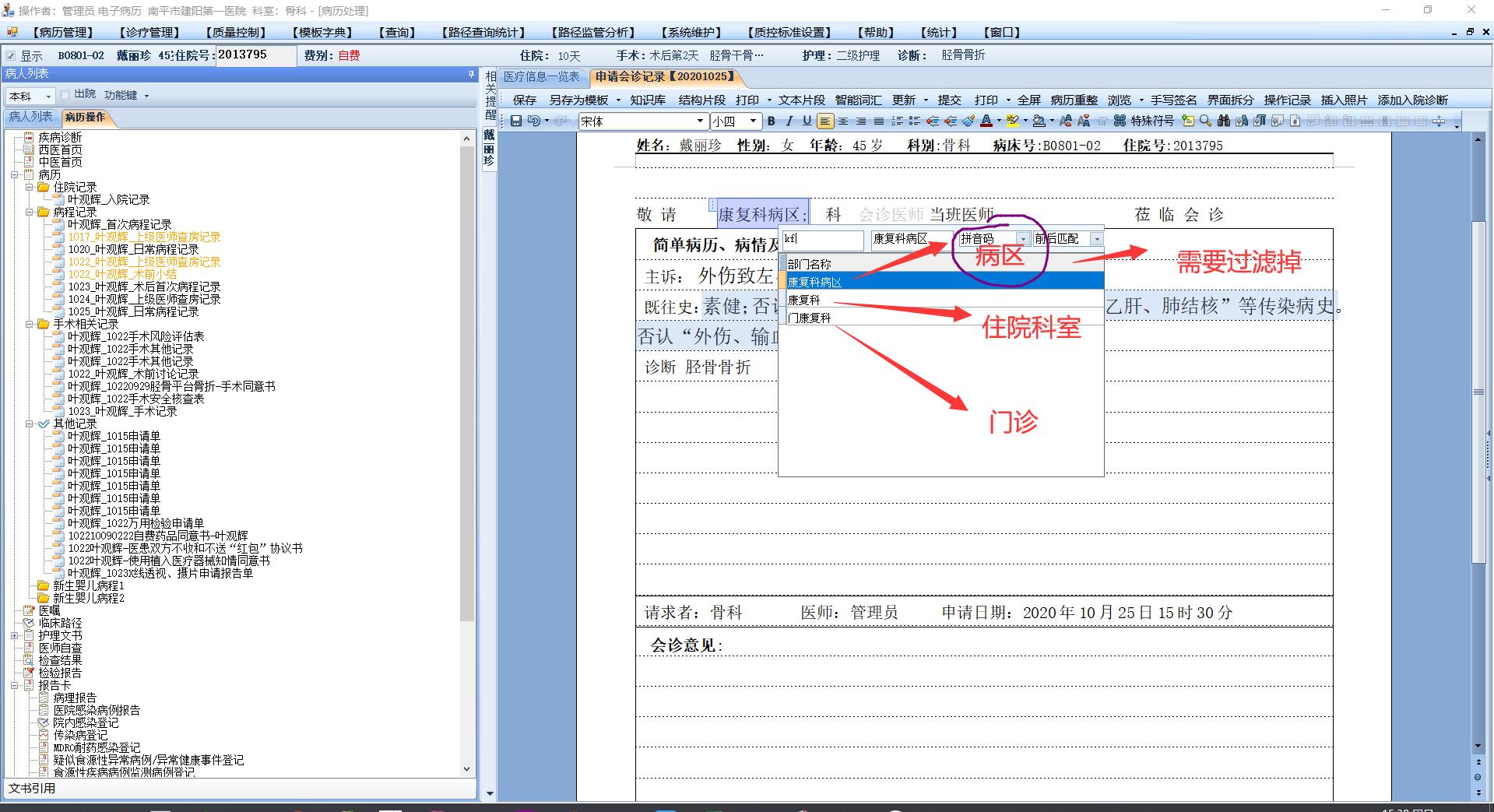Pin the 病人列表 panel
Screen dimensions: 1494x812
tap(471, 74)
